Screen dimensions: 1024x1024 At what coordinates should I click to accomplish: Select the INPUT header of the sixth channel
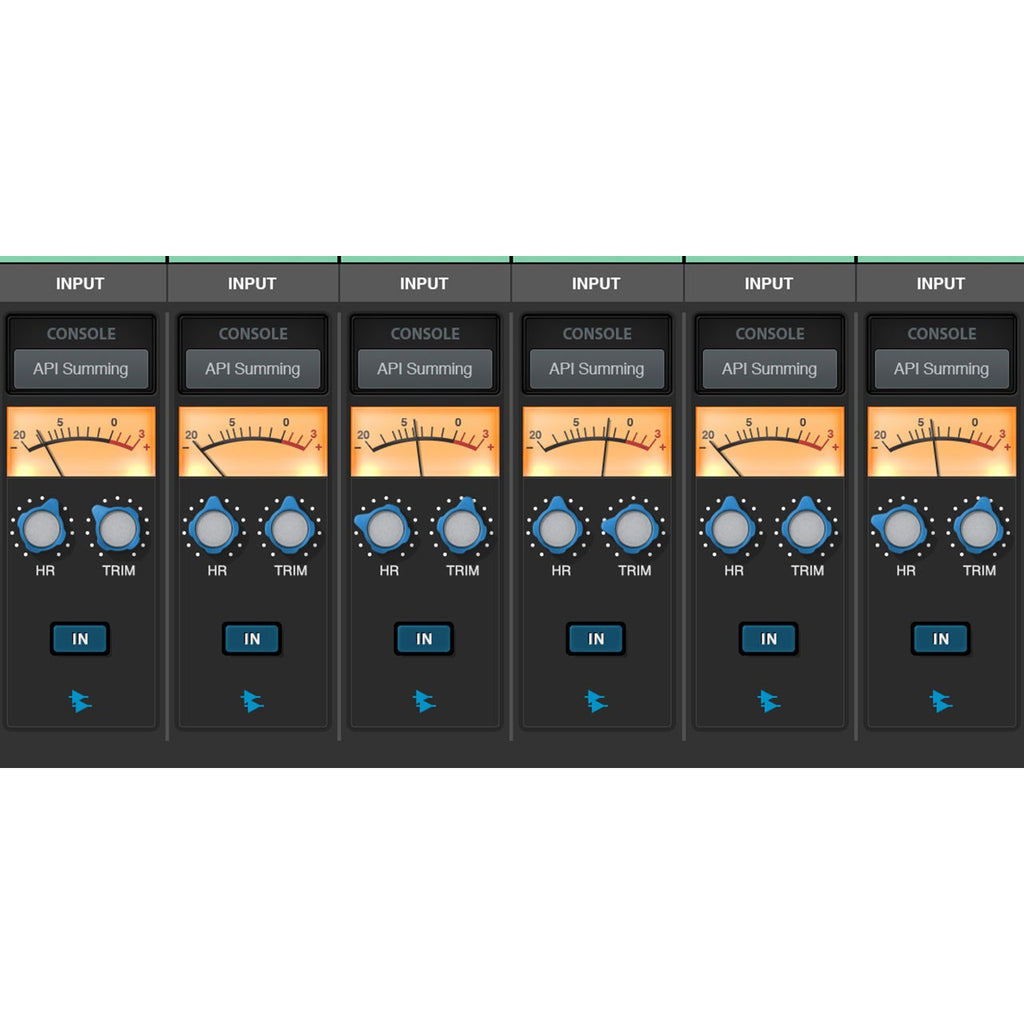[941, 283]
